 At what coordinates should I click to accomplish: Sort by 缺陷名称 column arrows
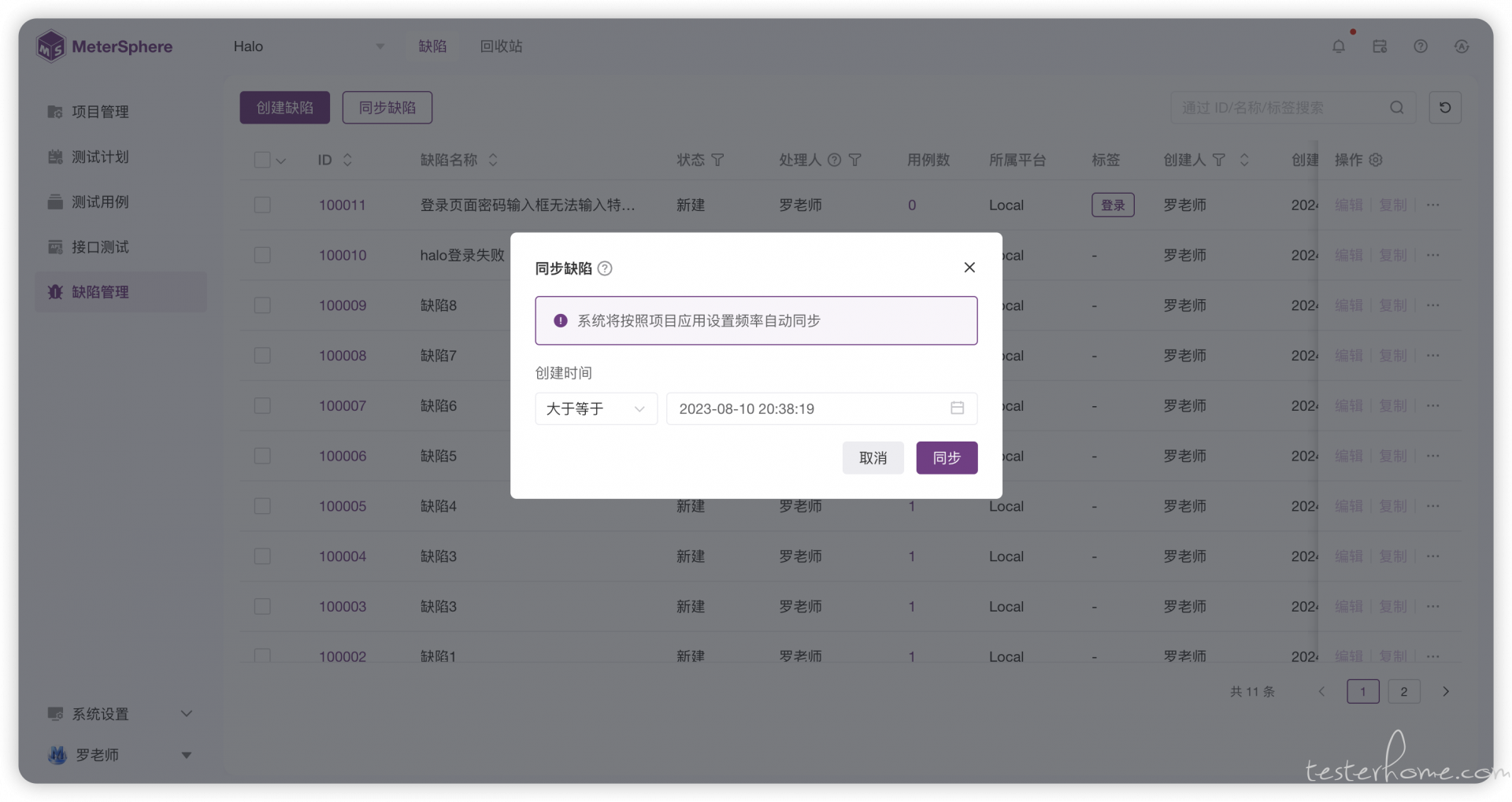pos(493,160)
